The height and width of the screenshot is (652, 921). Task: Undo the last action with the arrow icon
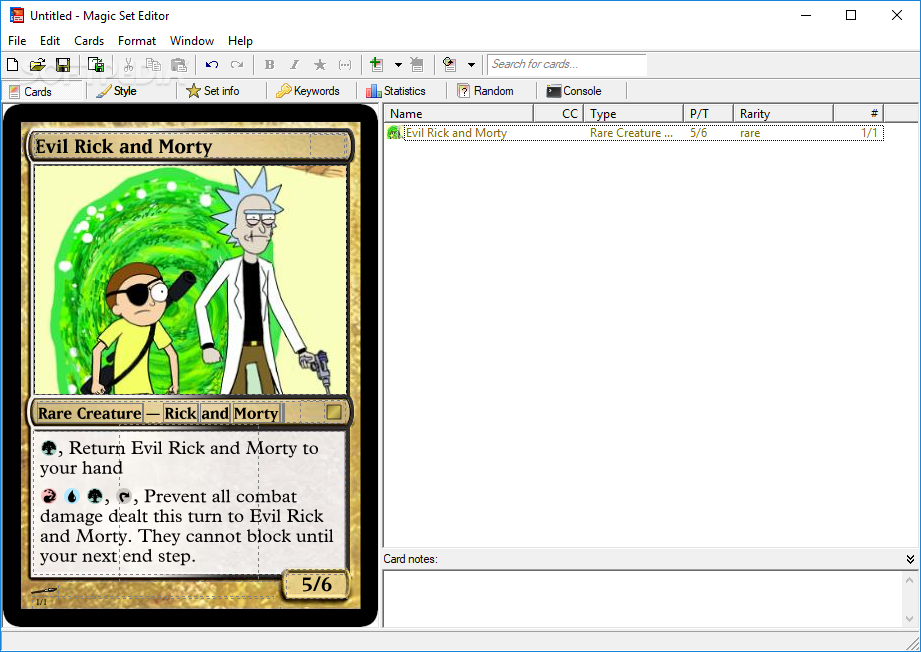212,65
